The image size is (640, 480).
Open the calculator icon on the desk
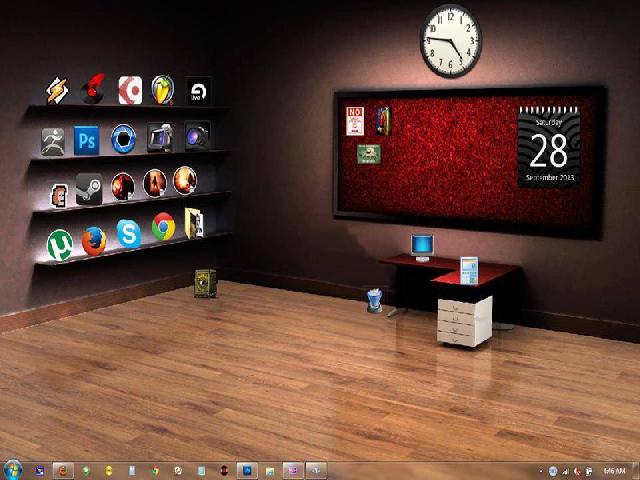pyautogui.click(x=468, y=269)
